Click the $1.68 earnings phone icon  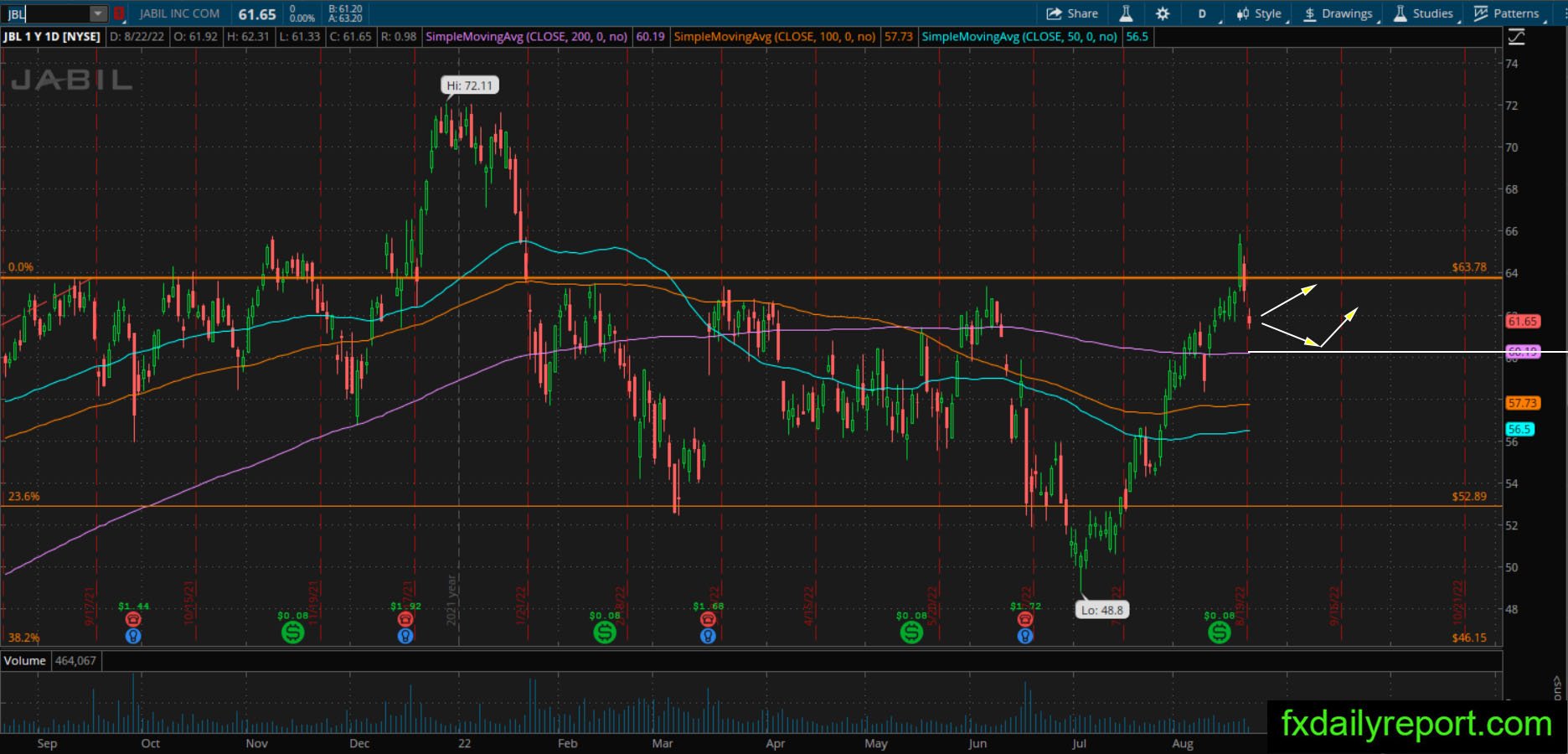[708, 619]
